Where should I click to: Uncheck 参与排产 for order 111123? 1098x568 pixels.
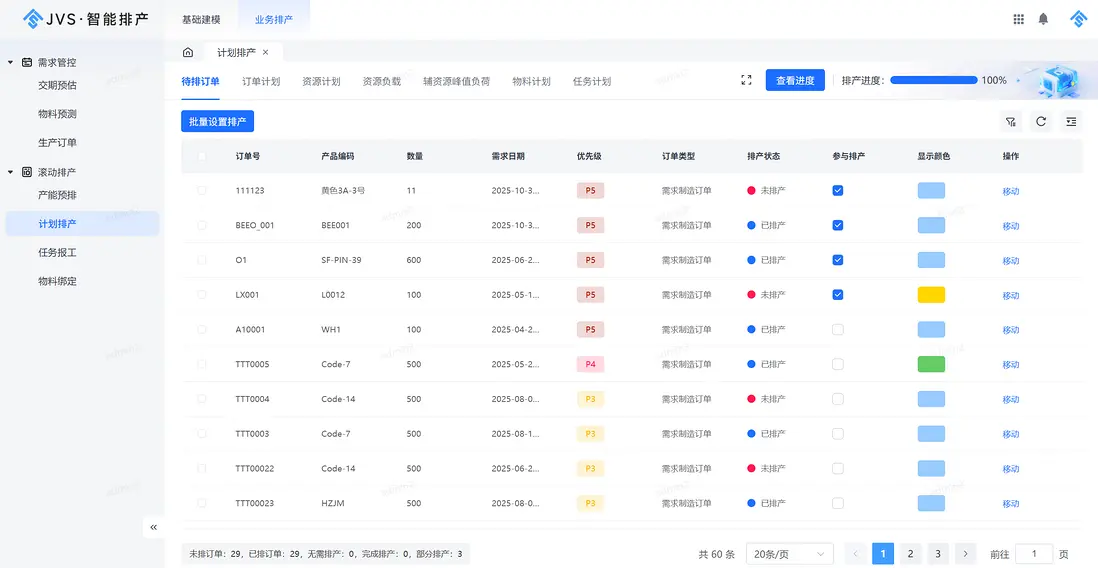pyautogui.click(x=838, y=190)
